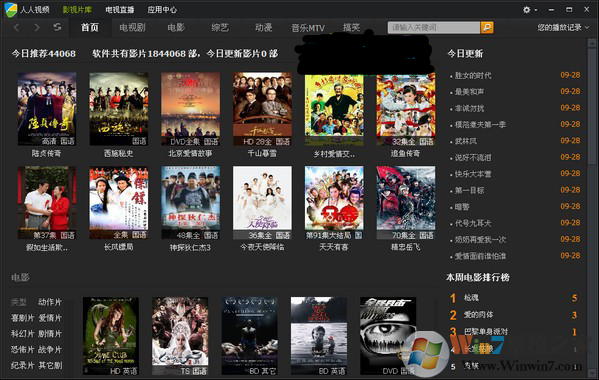
Task: Open 武林风 in today's updates
Action: tap(466, 141)
